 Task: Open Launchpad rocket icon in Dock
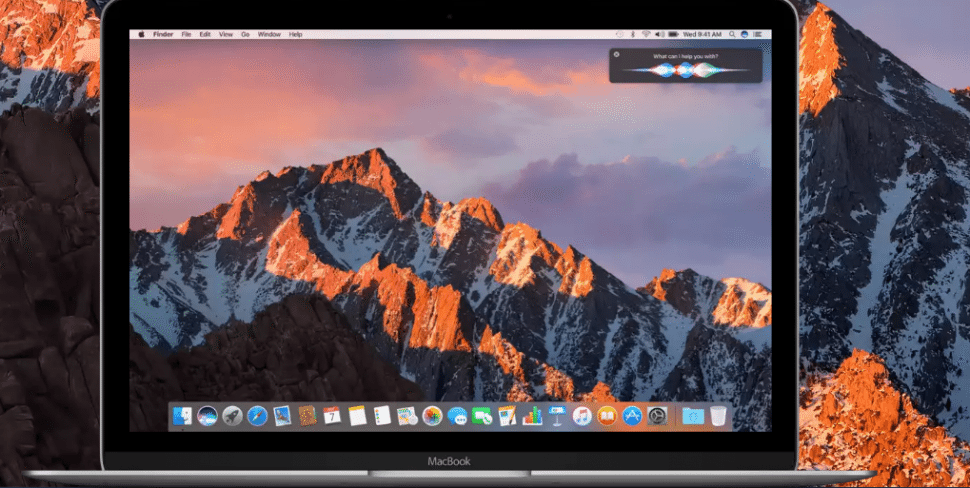coord(232,416)
